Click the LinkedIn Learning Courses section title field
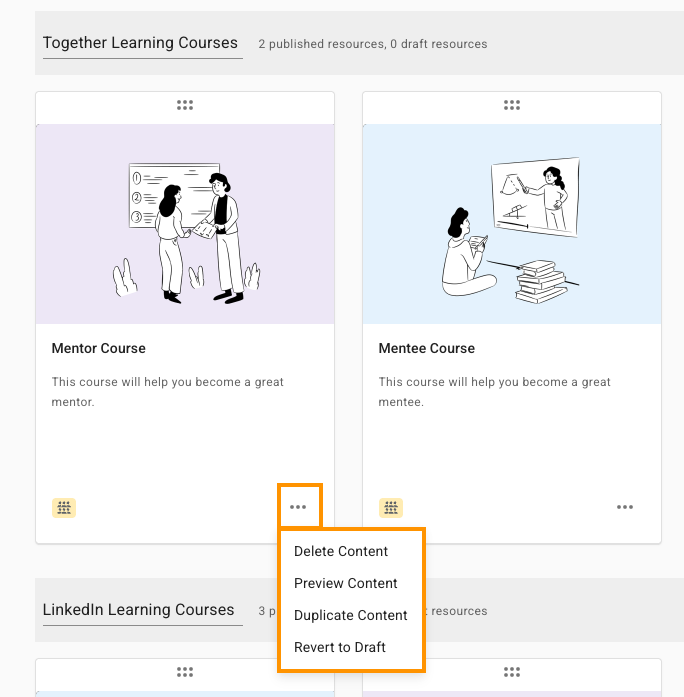The height and width of the screenshot is (697, 684). click(x=139, y=610)
